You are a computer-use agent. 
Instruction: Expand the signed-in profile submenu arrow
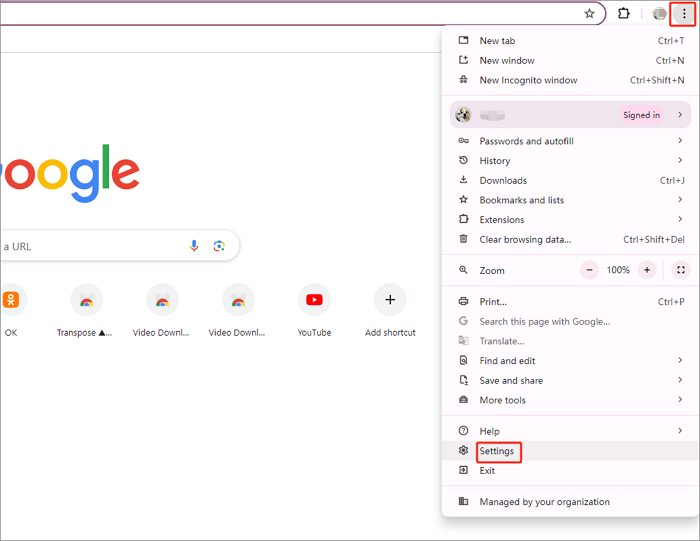click(680, 115)
